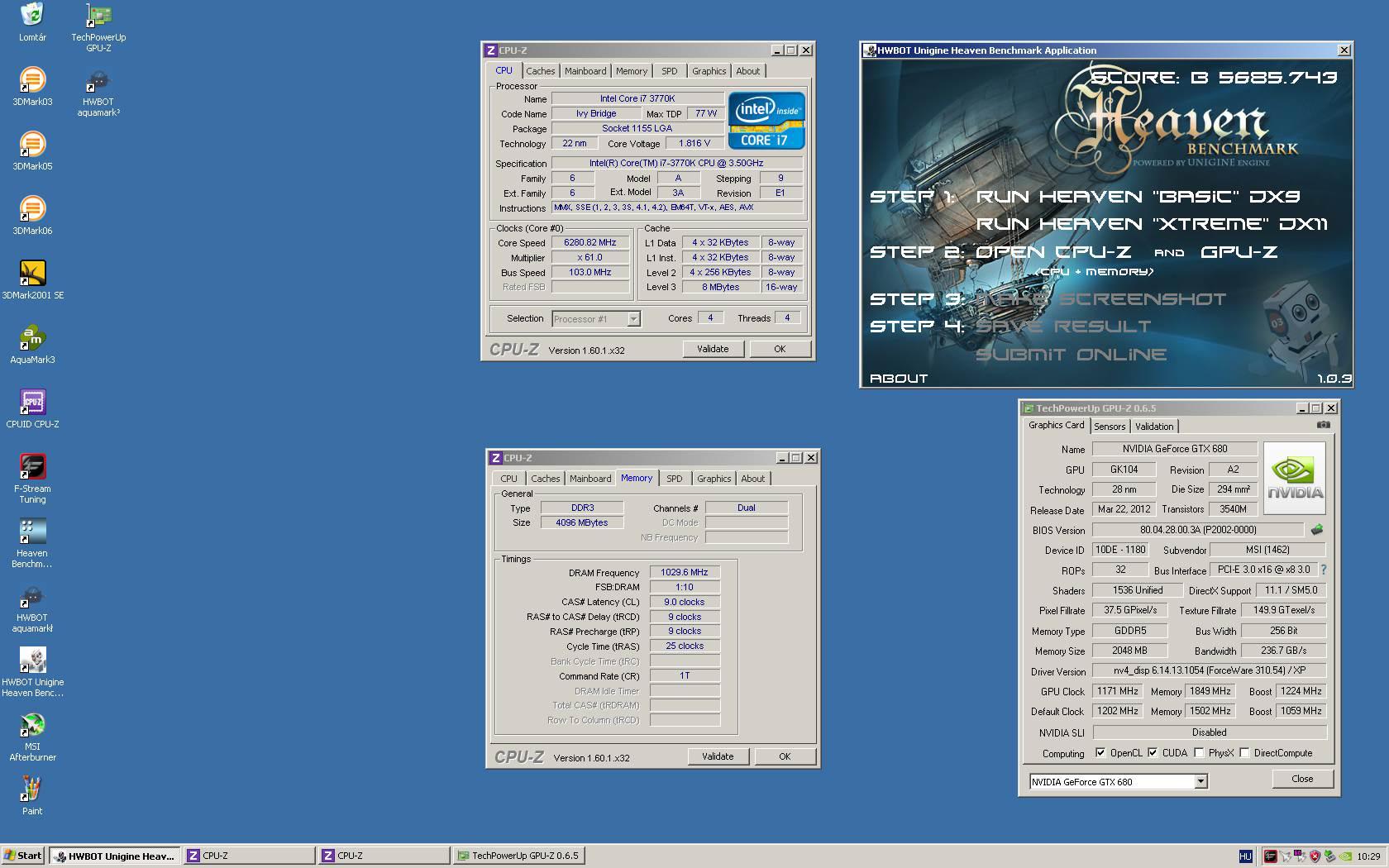The image size is (1389, 868).
Task: Select the MSI Afterburner desktop icon
Action: [32, 737]
